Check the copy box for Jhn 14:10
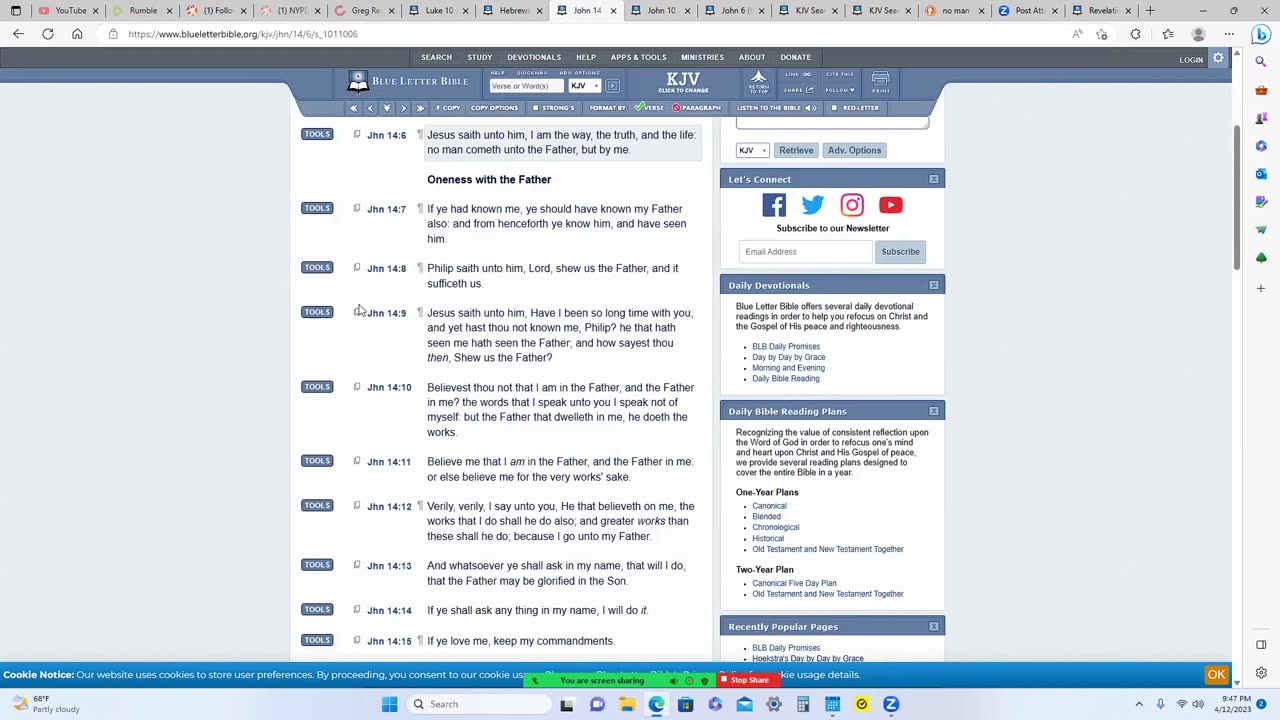 point(357,386)
